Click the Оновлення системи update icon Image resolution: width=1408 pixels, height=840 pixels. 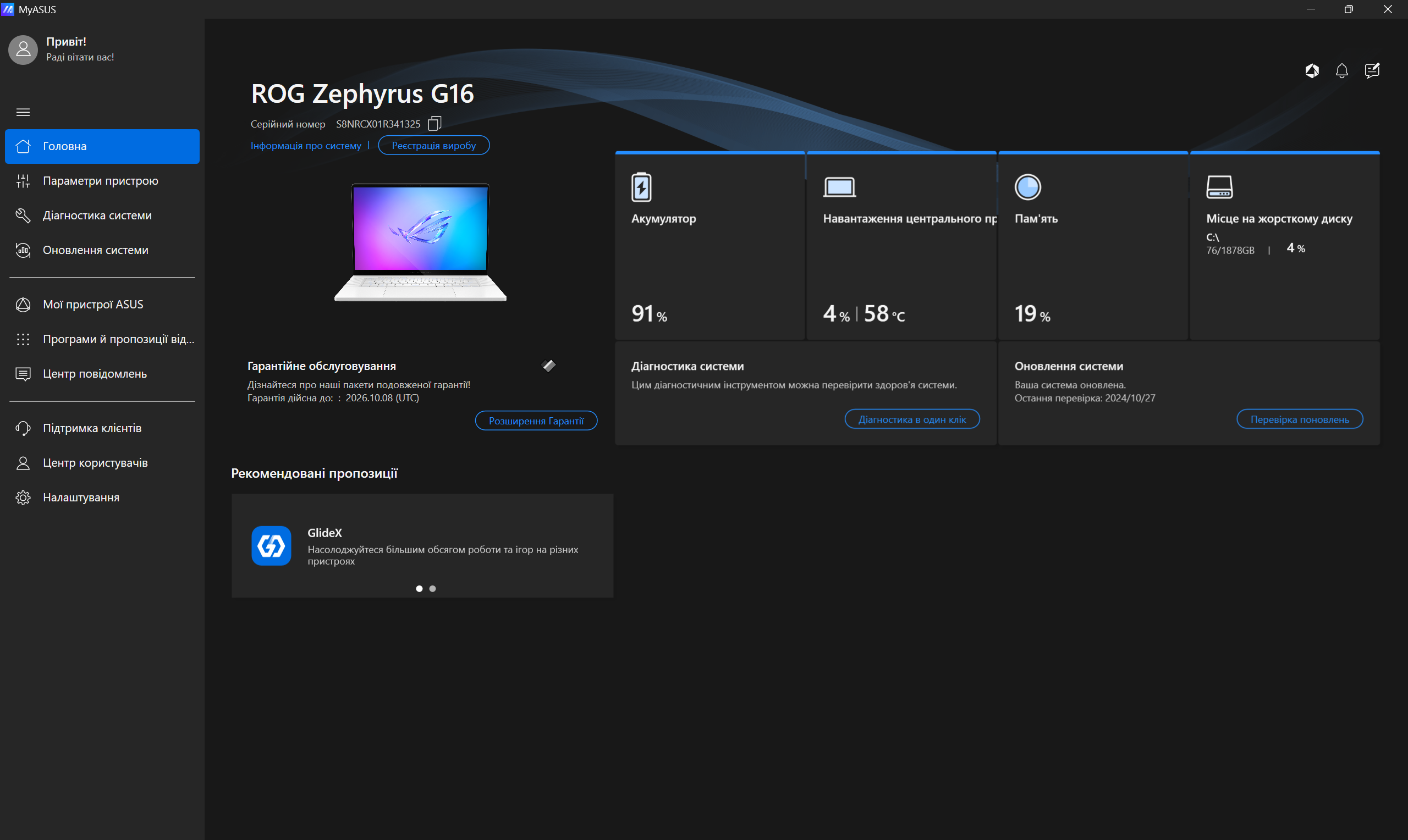(23, 250)
